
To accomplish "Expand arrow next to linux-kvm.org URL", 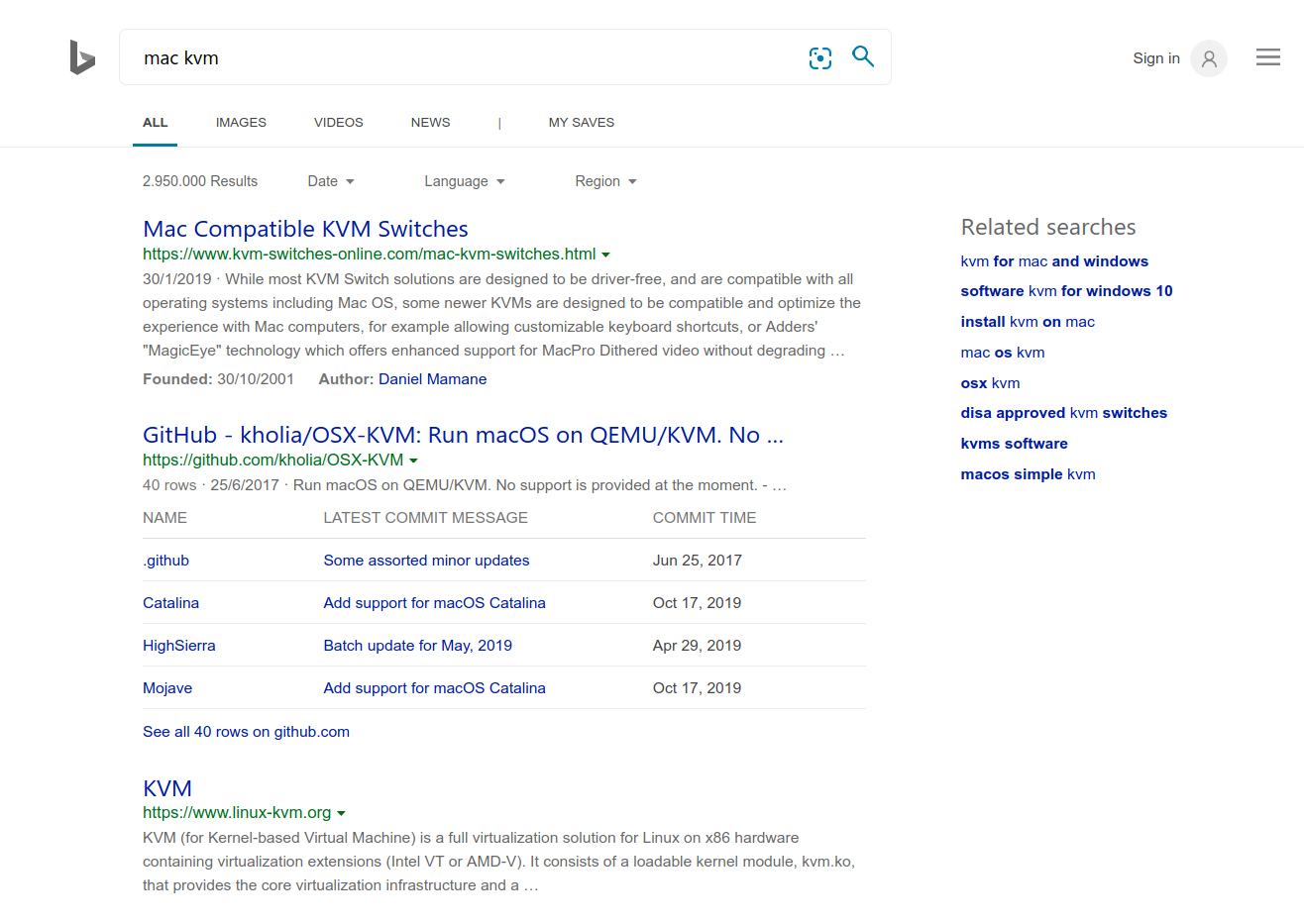I will point(341,814).
